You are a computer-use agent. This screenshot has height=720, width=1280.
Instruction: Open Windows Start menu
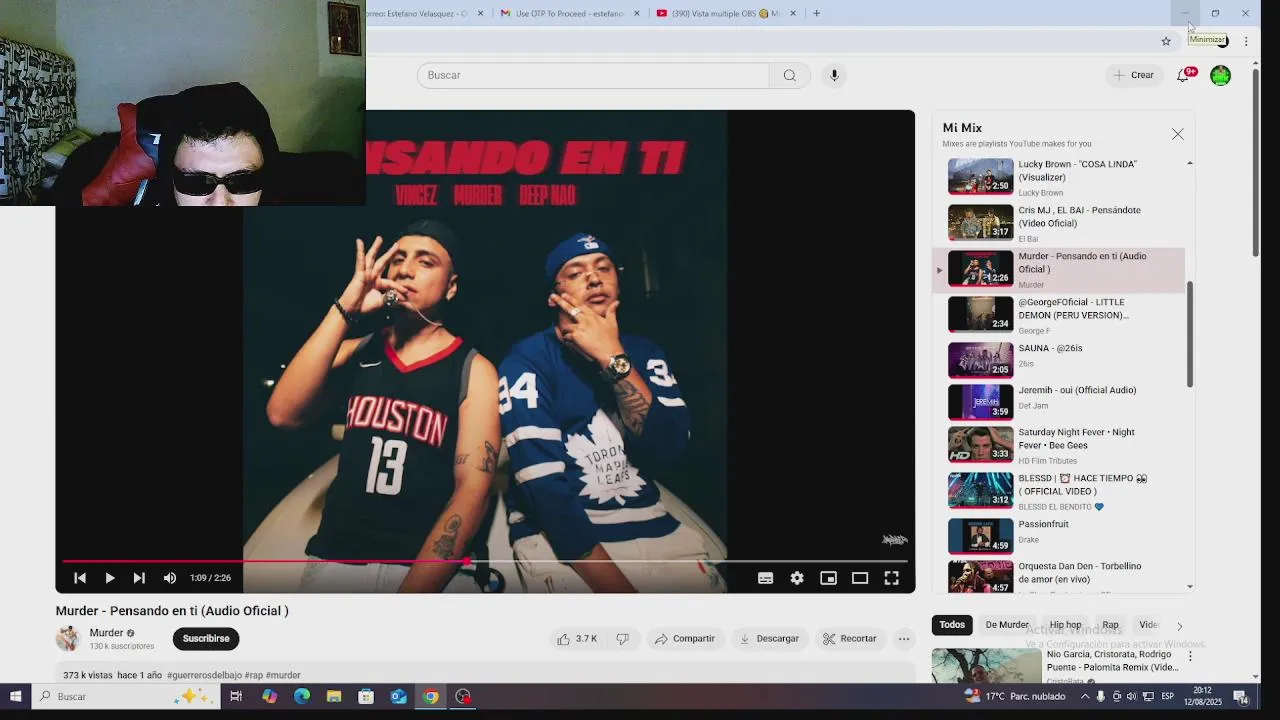pos(16,696)
